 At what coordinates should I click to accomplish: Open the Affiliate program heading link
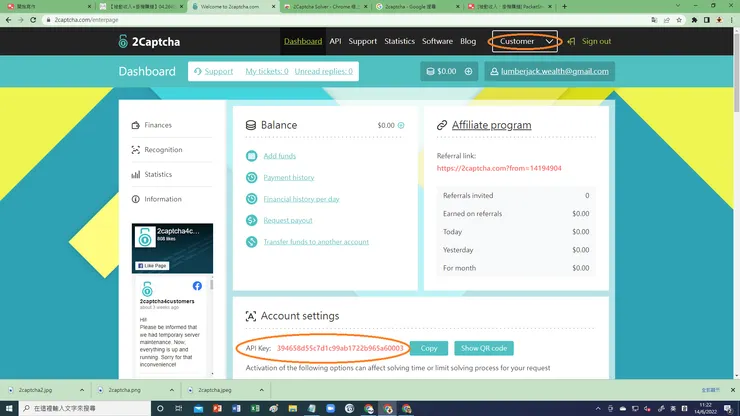(491, 125)
